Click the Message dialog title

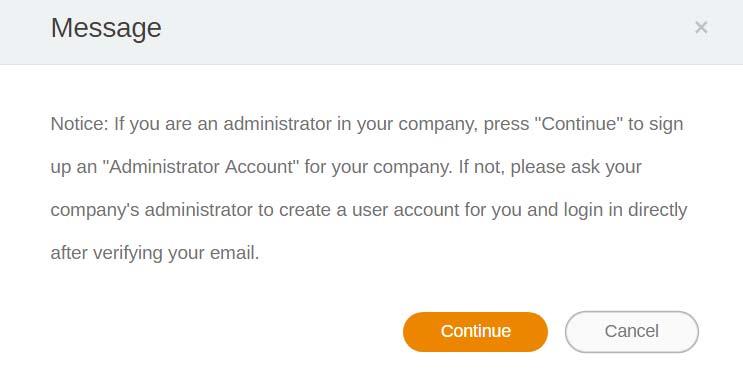[106, 28]
